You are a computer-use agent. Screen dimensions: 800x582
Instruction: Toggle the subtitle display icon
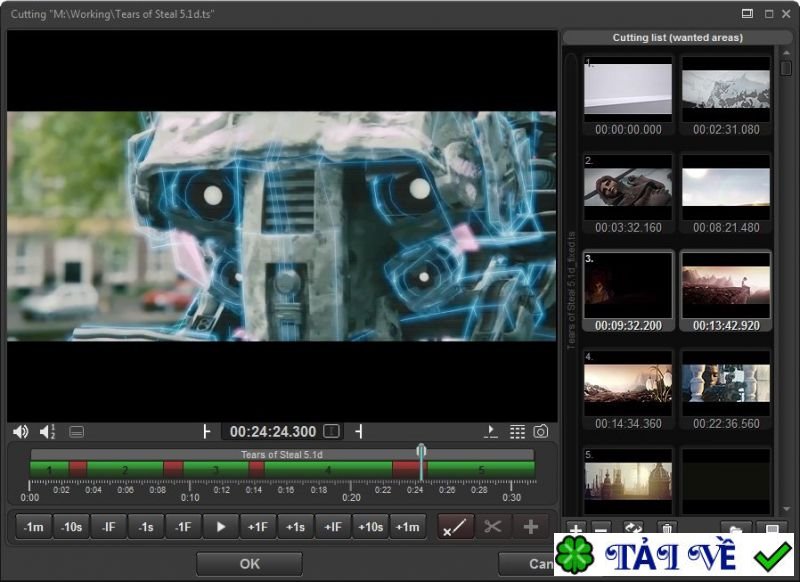(77, 432)
